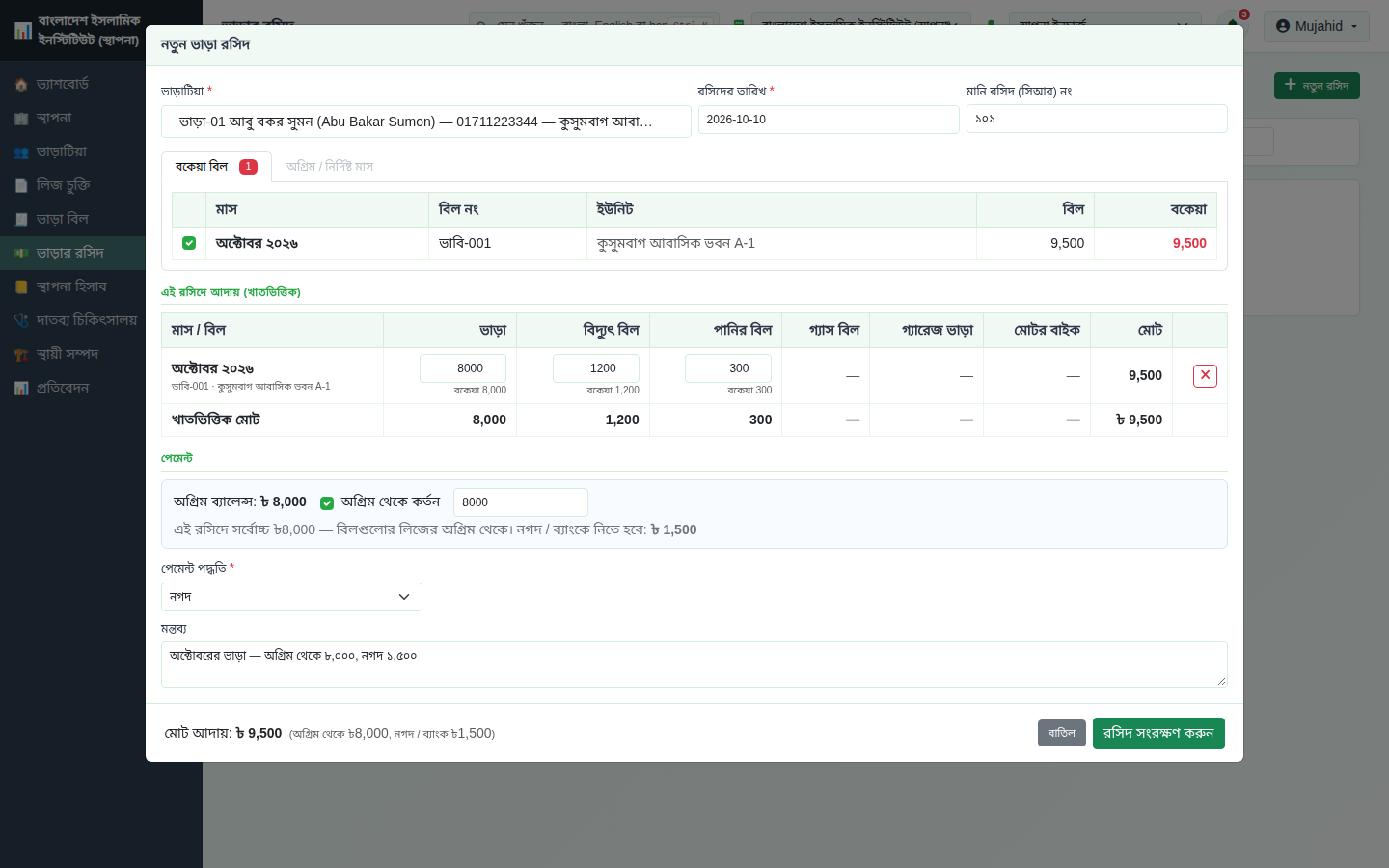Click the বিদ্যুৎ বিল amount field showing 1200
The height and width of the screenshot is (868, 1389).
point(596,368)
